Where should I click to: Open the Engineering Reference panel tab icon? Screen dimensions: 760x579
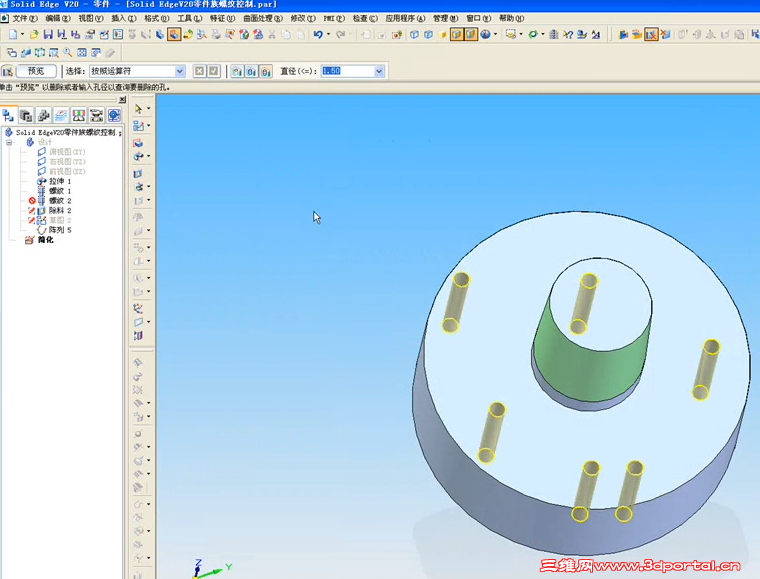point(114,115)
